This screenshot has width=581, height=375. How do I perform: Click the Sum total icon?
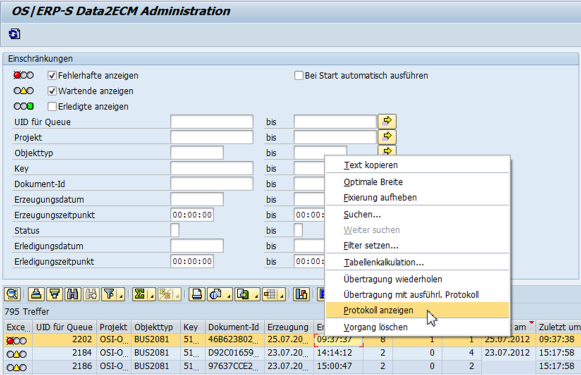point(140,294)
